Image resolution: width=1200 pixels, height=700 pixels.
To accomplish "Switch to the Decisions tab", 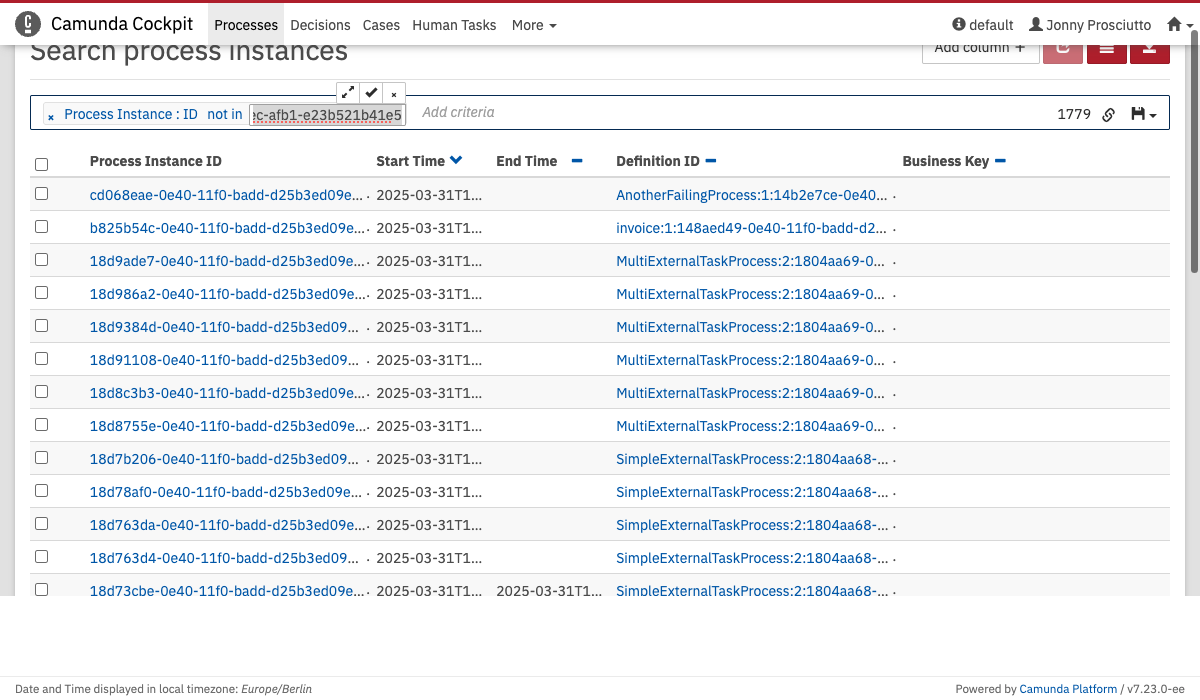I will 320,25.
